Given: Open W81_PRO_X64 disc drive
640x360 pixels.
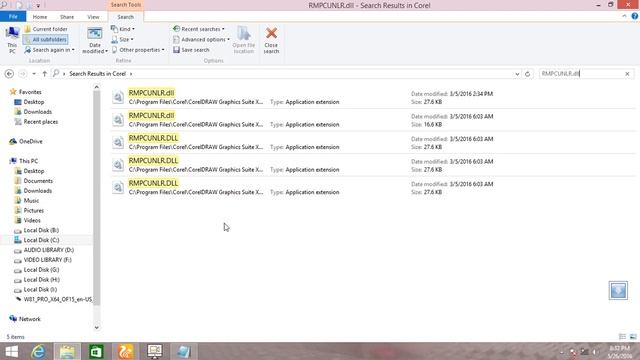Looking at the screenshot, I should pos(57,299).
